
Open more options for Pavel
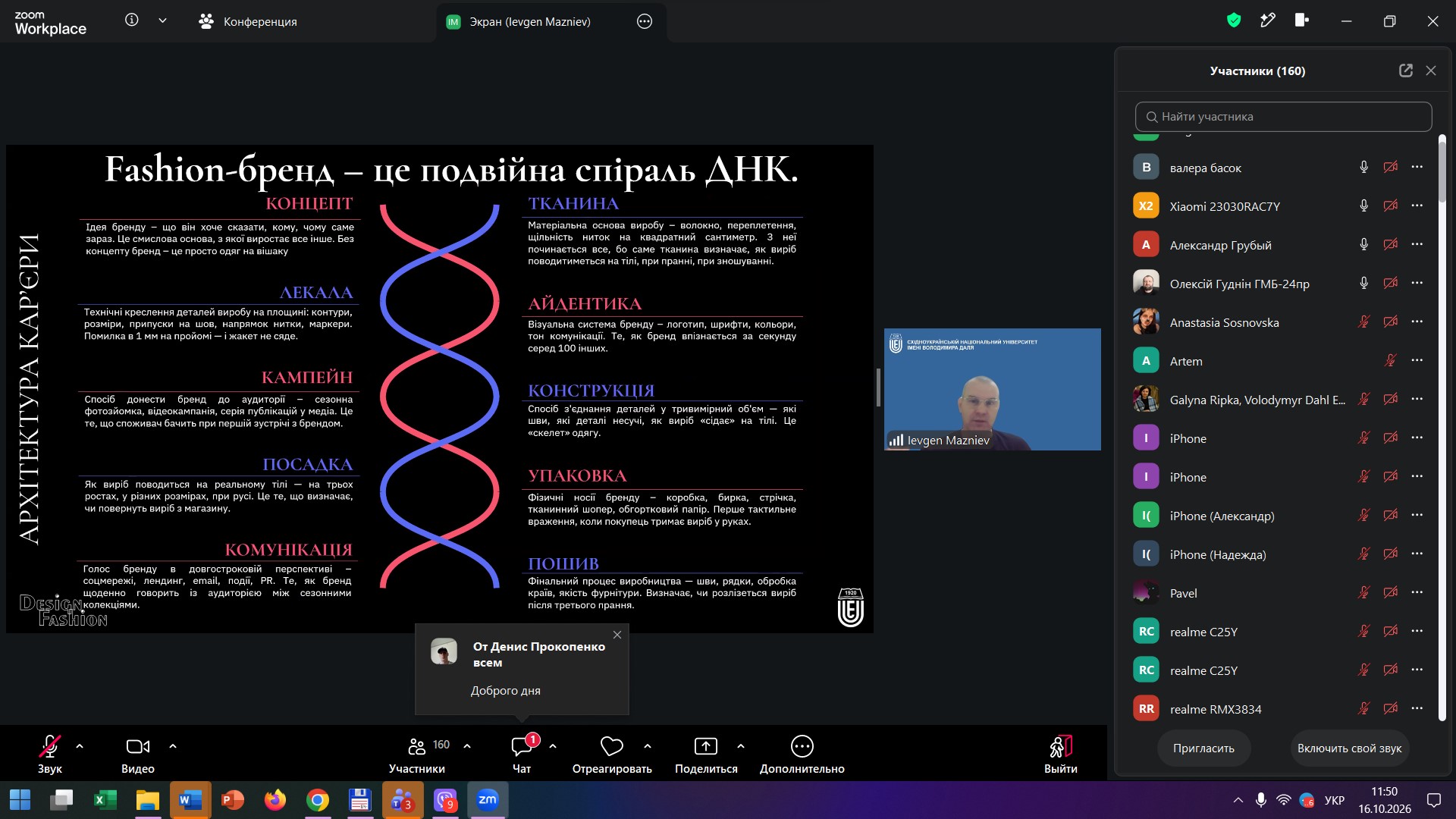click(x=1417, y=592)
